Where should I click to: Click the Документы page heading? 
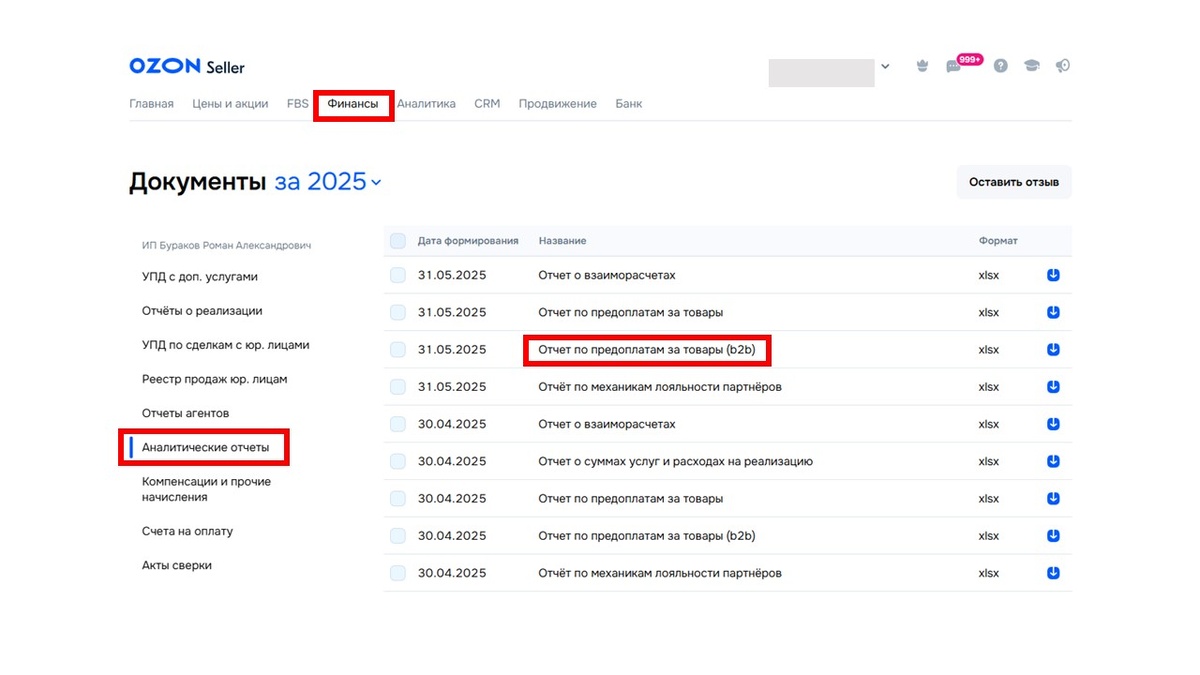pos(197,182)
